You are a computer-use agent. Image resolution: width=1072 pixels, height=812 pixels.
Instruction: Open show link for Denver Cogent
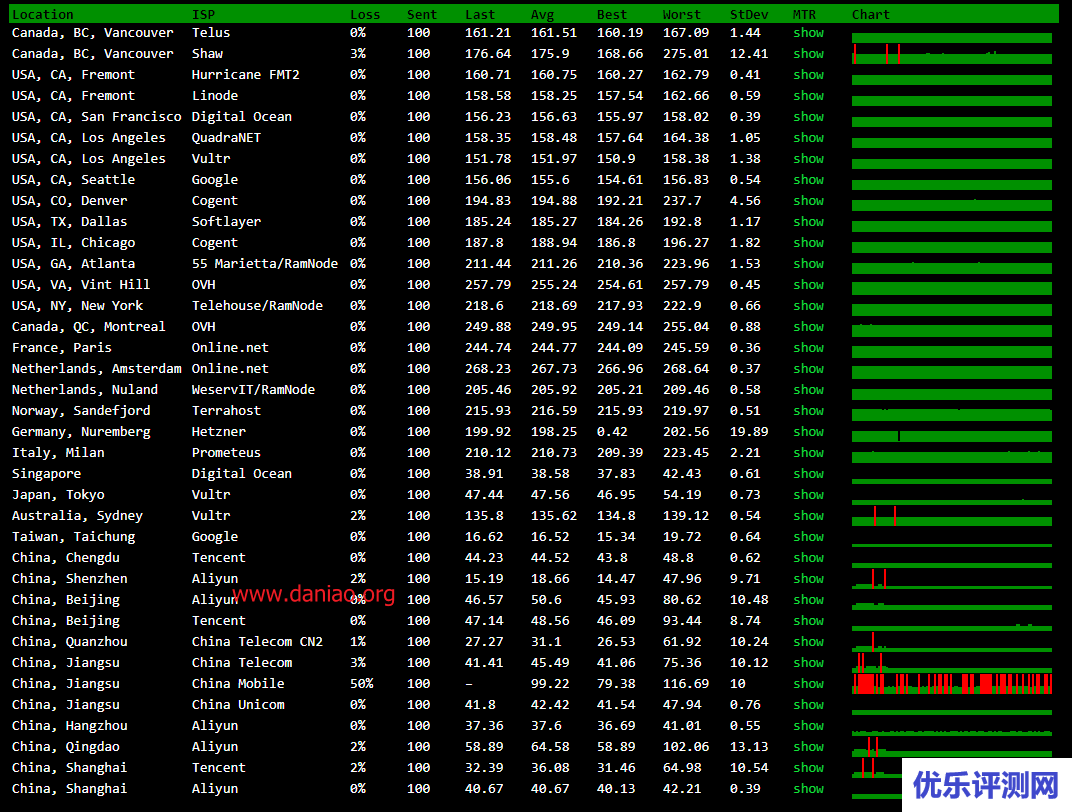[x=808, y=201]
